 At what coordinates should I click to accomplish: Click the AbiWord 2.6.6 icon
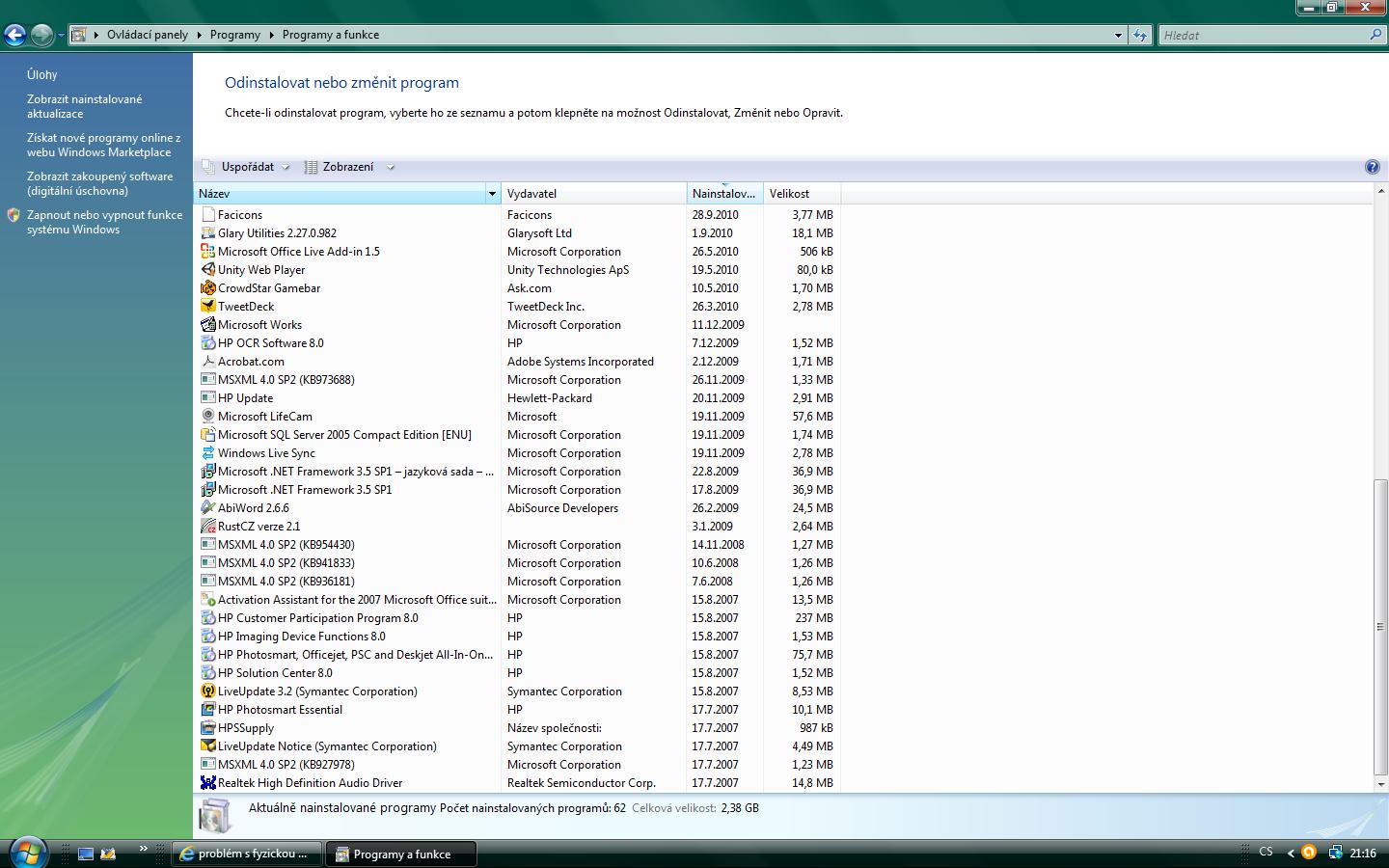click(207, 508)
